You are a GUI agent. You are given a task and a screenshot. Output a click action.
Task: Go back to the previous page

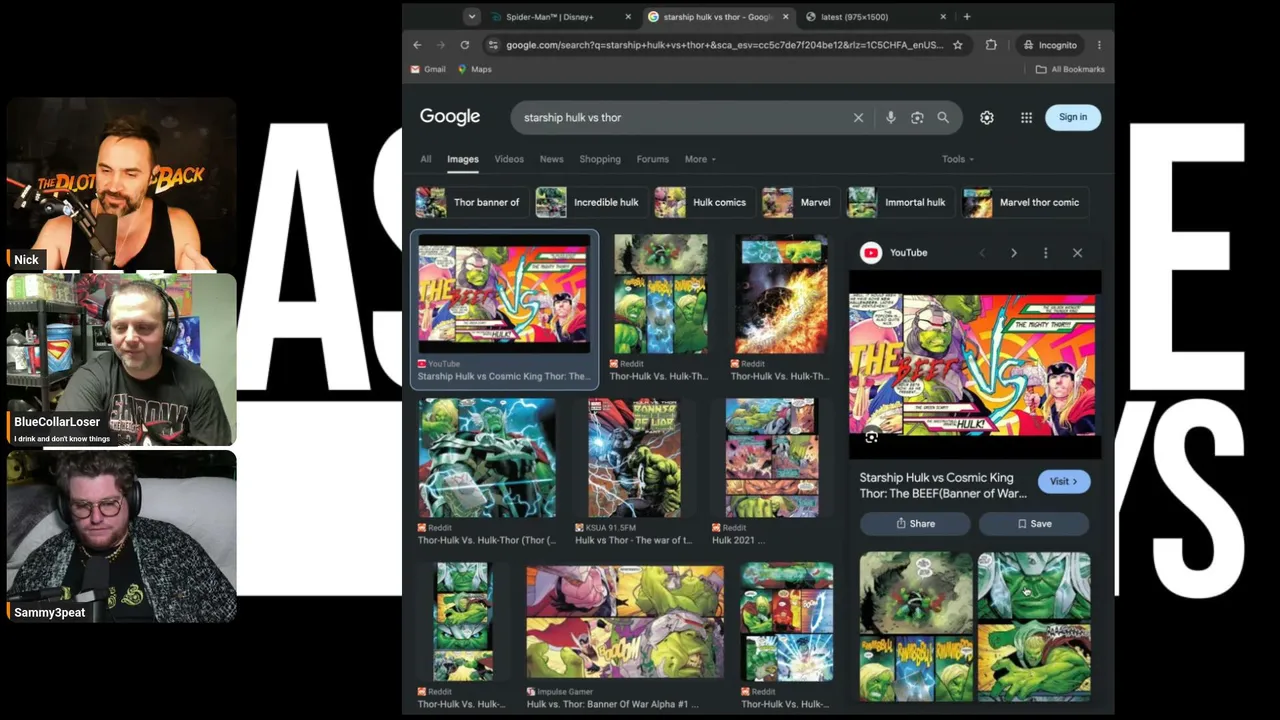click(417, 45)
